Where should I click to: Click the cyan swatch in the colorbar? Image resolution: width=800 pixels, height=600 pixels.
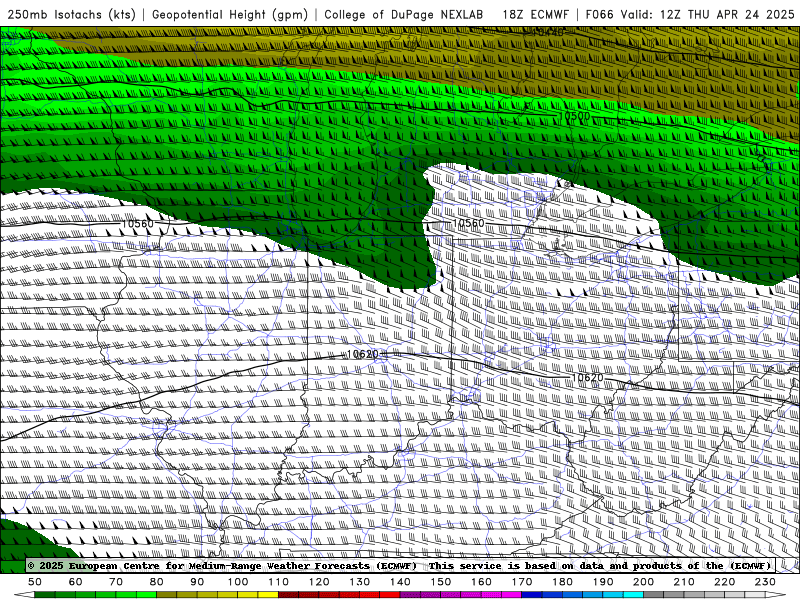click(633, 595)
